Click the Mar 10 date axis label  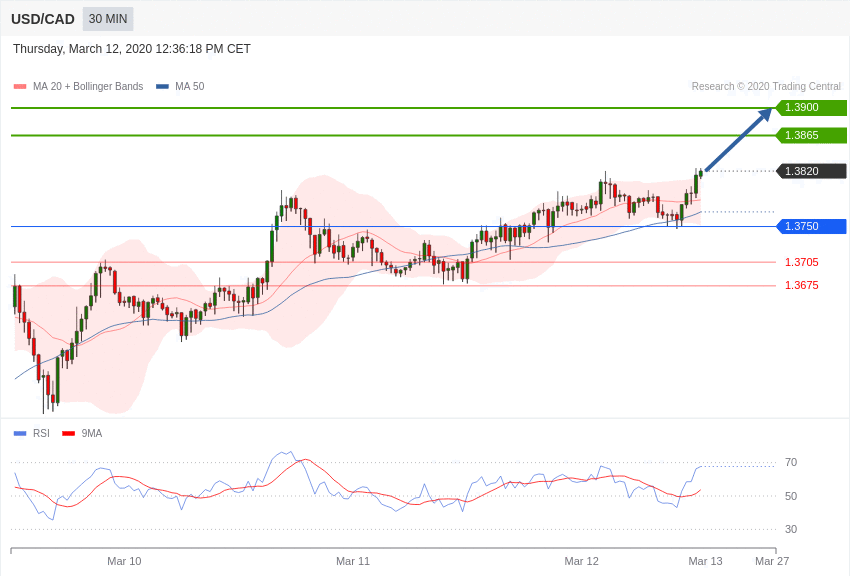point(124,561)
